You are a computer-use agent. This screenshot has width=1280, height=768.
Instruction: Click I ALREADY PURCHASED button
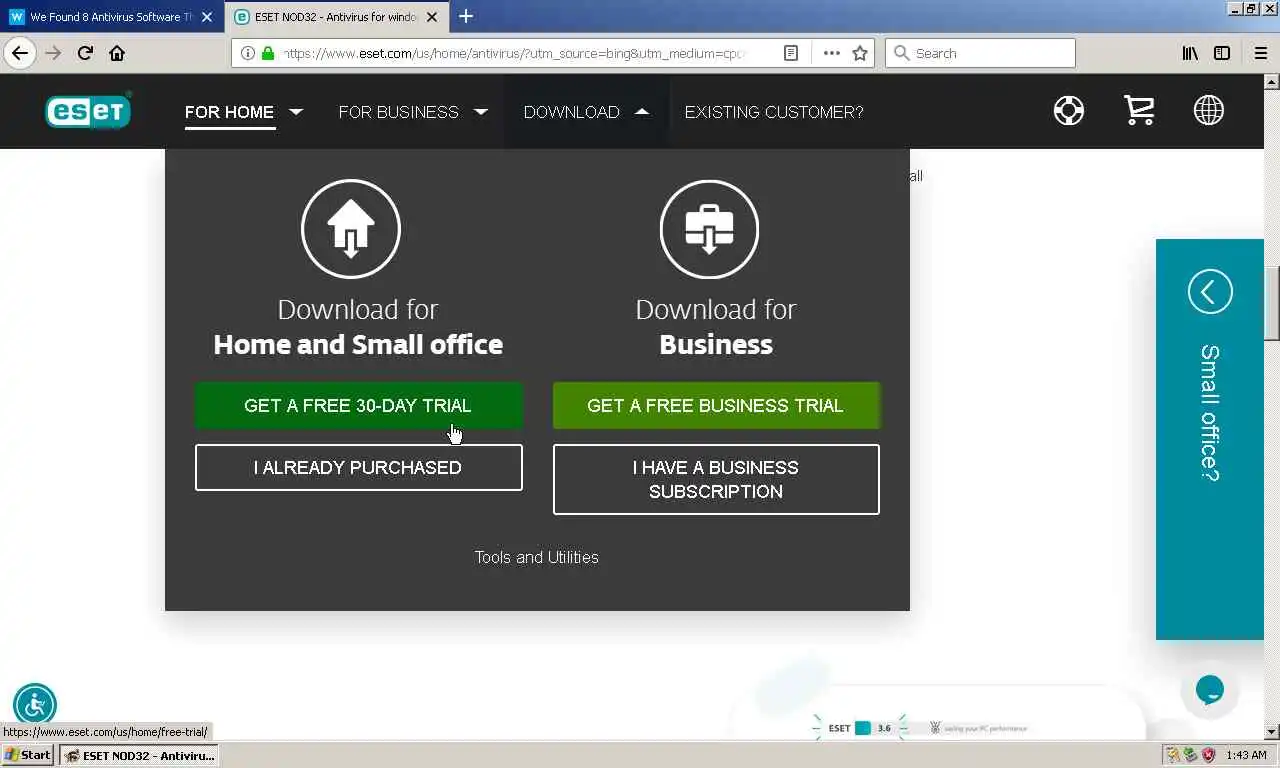pos(358,467)
